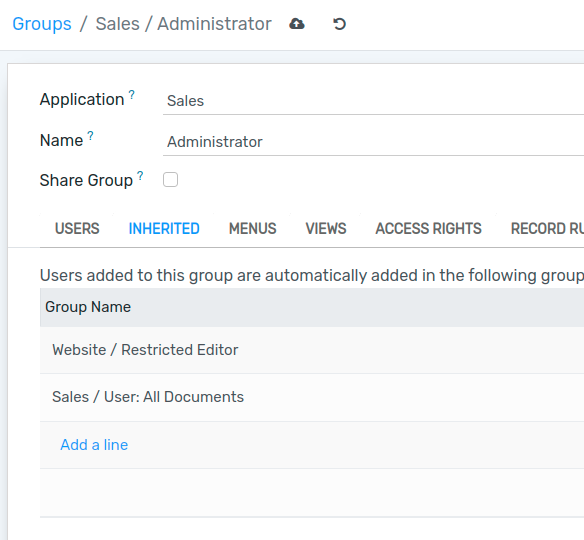Screen dimensions: 584x540
Task: Switch to the Views tab
Action: pos(326,229)
